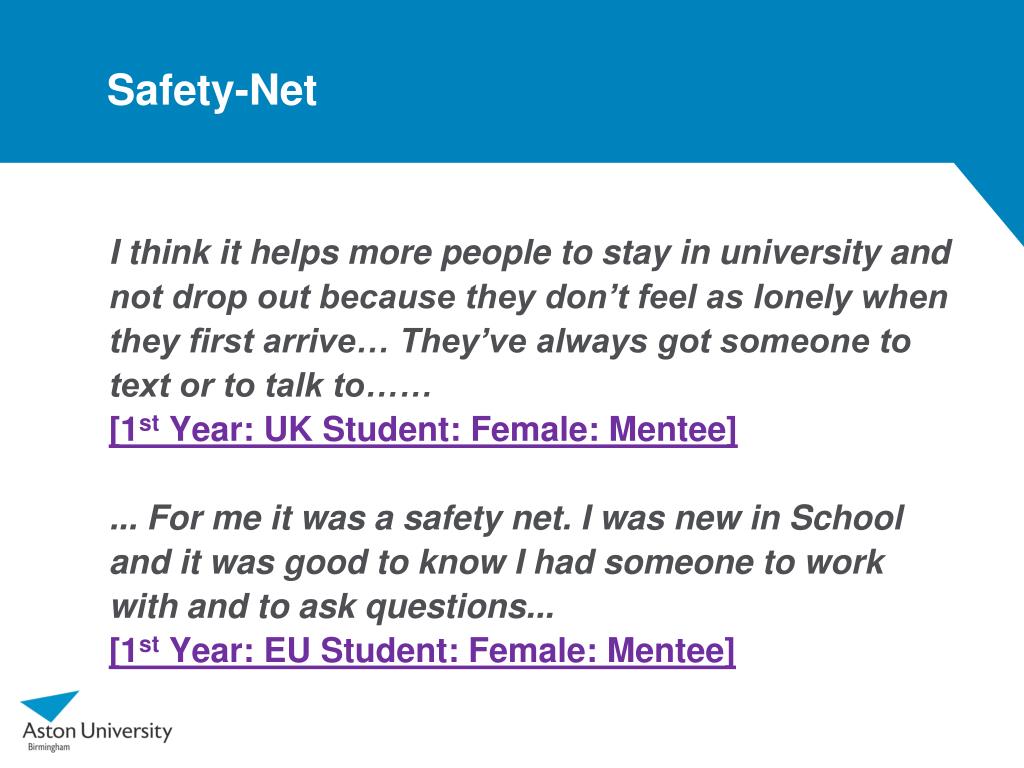Open the EU Student Female Mentee link
This screenshot has height=768, width=1024.
[423, 650]
